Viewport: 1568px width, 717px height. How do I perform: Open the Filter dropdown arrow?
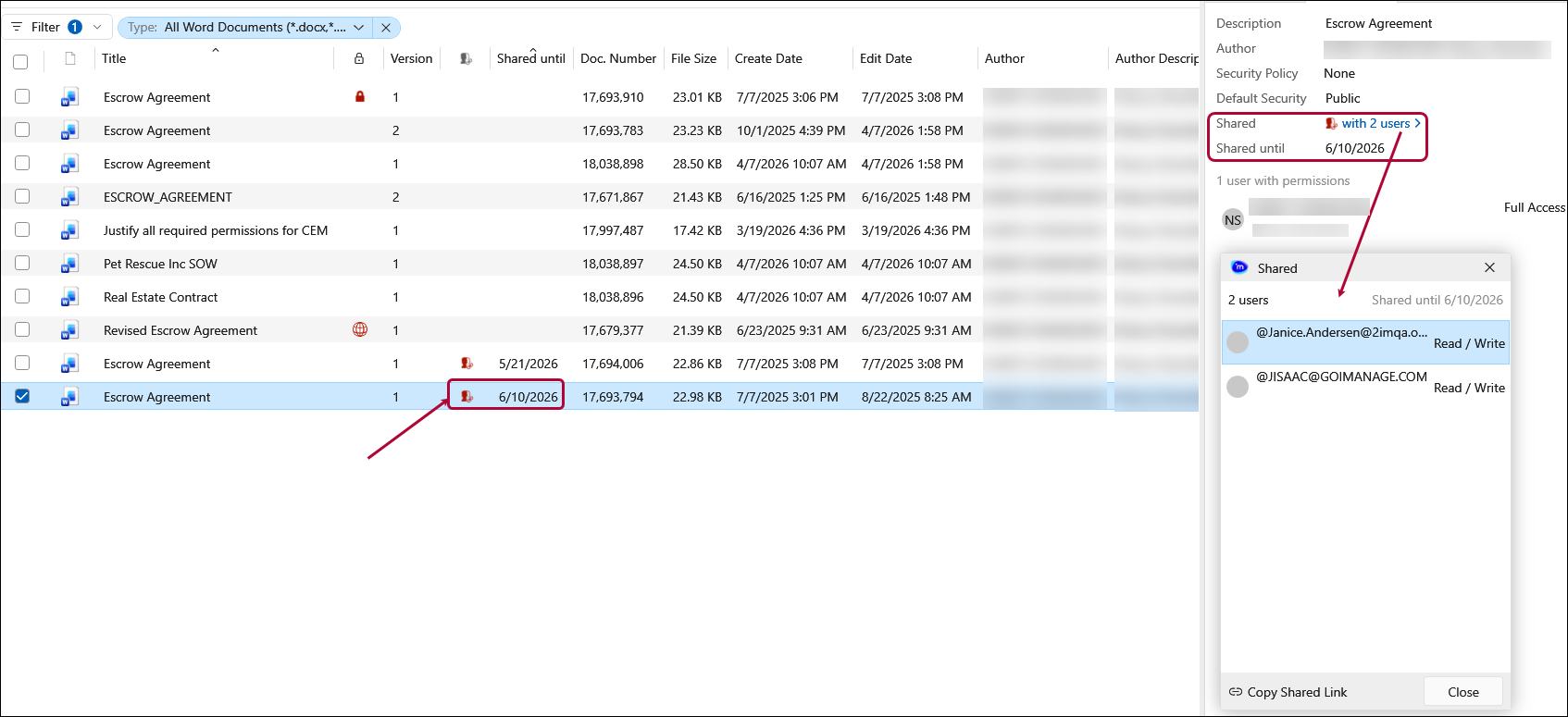(x=97, y=27)
